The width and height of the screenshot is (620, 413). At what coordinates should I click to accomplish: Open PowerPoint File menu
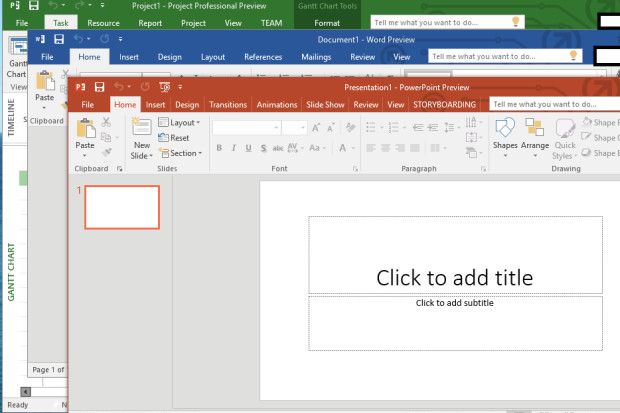87,105
